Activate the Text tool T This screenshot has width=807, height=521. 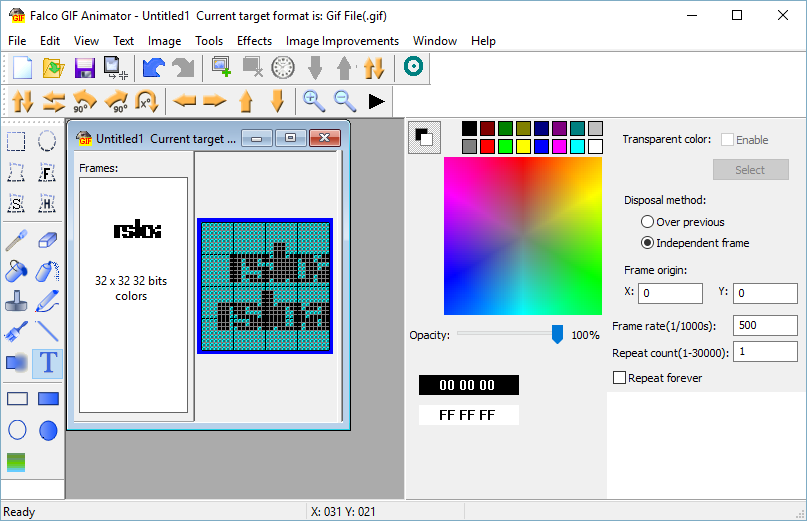(x=48, y=363)
